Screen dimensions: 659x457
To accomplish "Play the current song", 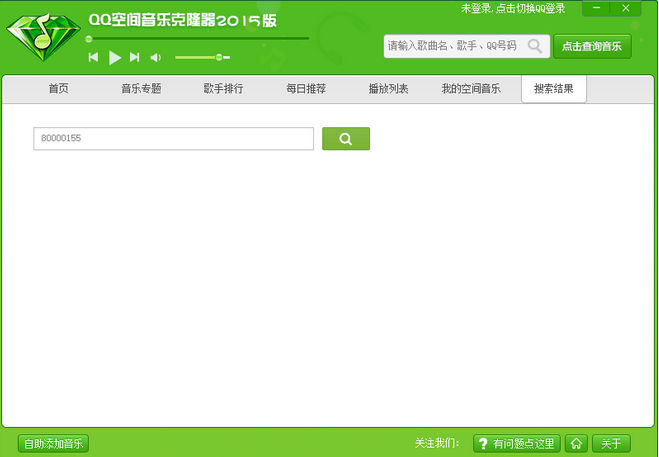I will pyautogui.click(x=114, y=58).
